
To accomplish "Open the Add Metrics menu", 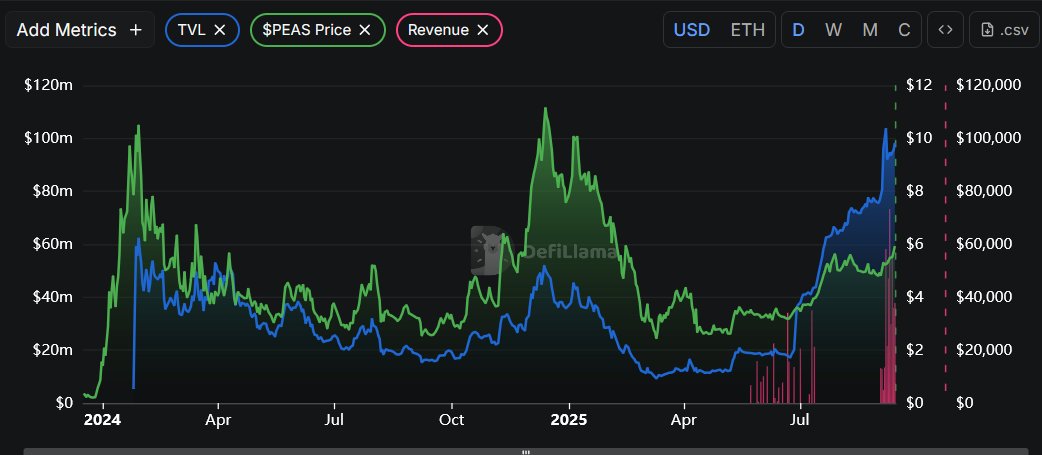I will pyautogui.click(x=80, y=30).
